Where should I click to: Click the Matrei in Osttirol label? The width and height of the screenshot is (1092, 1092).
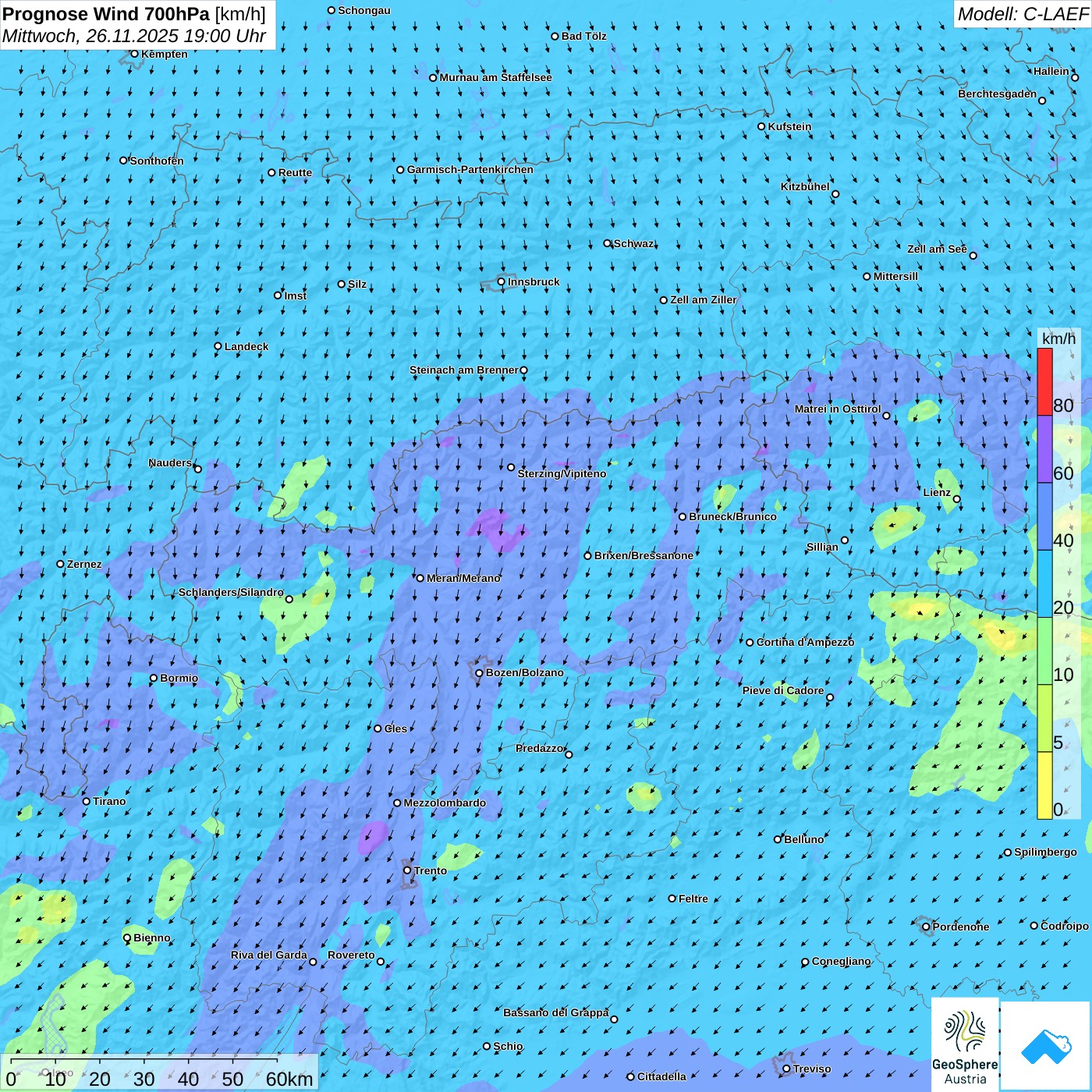click(838, 409)
